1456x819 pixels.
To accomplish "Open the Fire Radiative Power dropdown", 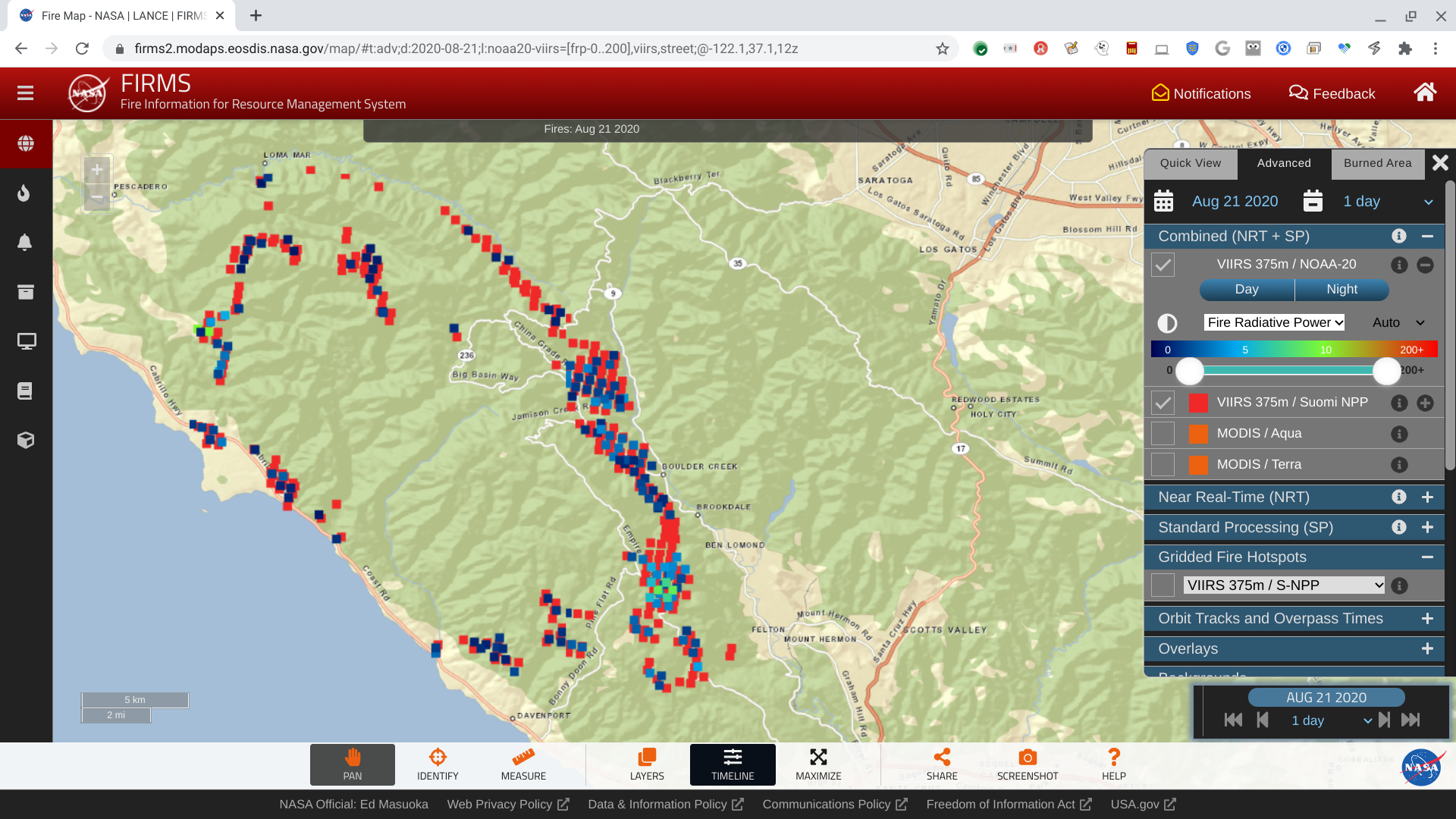I will point(1273,322).
